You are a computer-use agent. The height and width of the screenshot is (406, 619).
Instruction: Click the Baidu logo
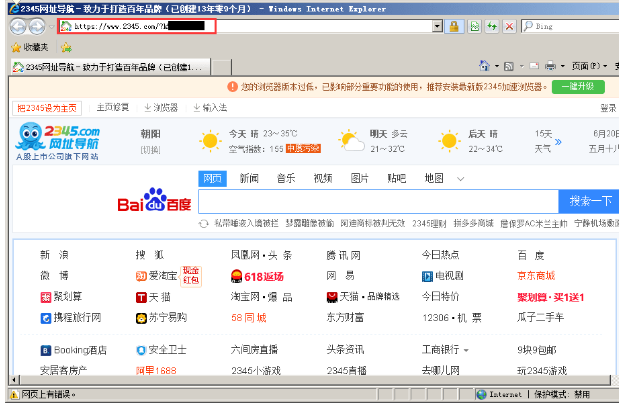(154, 200)
